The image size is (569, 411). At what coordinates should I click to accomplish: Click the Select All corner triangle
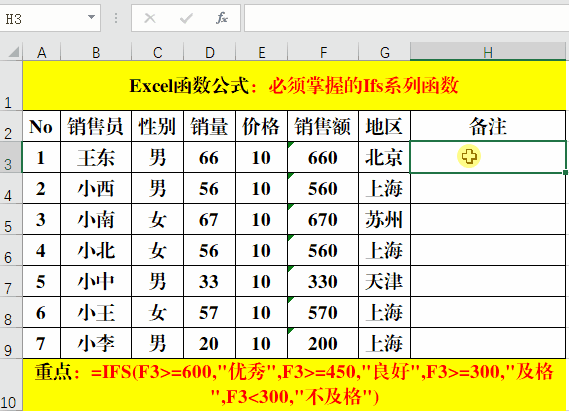point(13,52)
